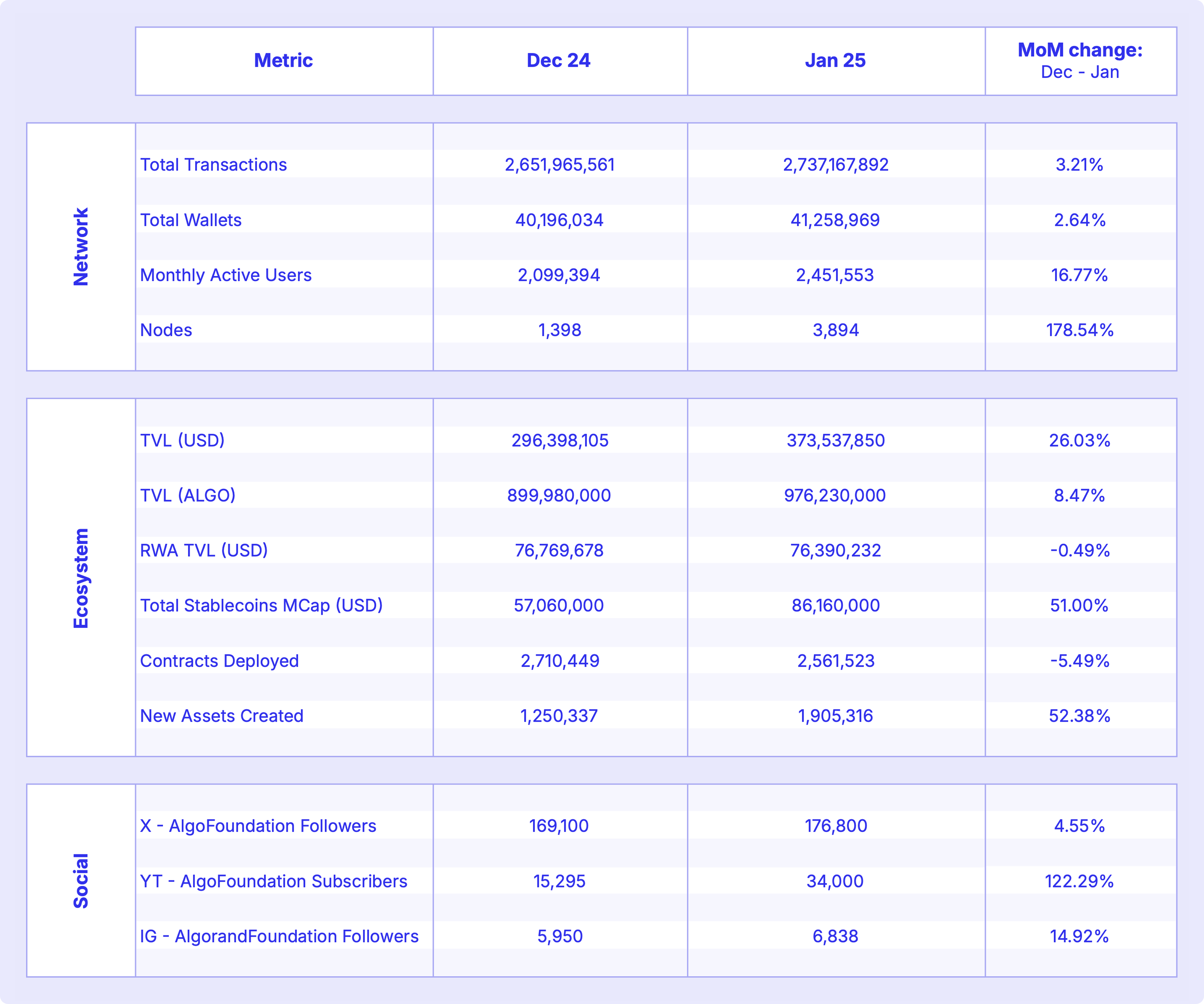Screen dimensions: 1204x1004
Task: Click the Monthly Active Users label
Action: [226, 275]
